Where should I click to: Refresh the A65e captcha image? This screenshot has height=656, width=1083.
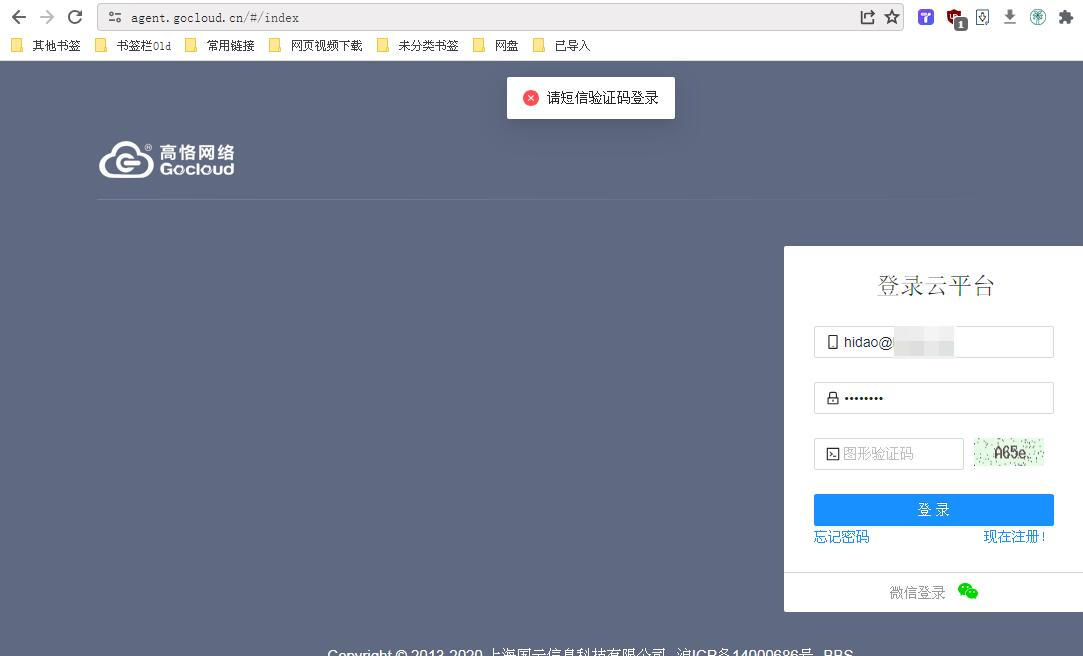[x=1008, y=453]
